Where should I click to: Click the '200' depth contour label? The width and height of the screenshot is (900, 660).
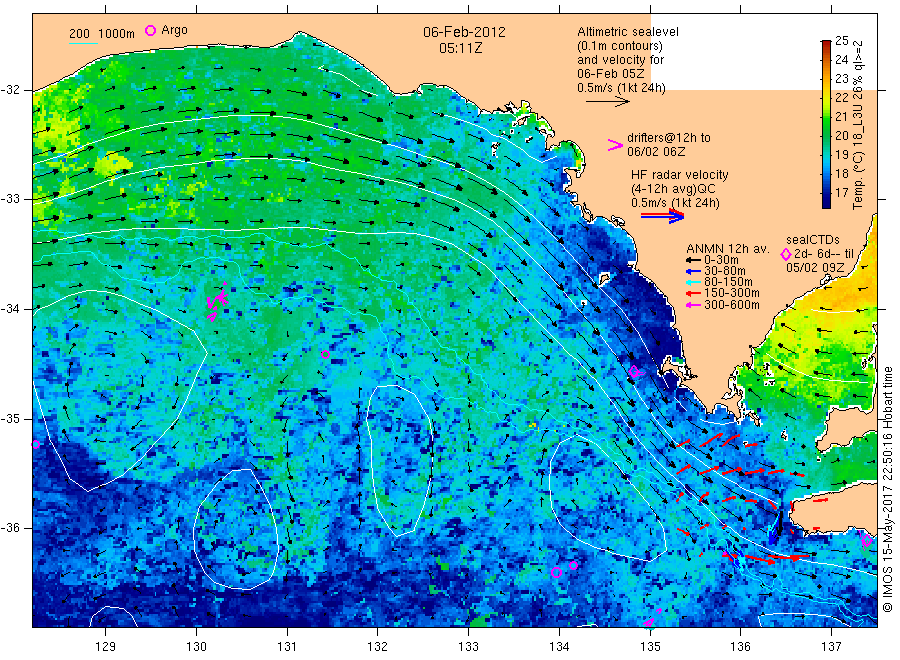click(79, 33)
